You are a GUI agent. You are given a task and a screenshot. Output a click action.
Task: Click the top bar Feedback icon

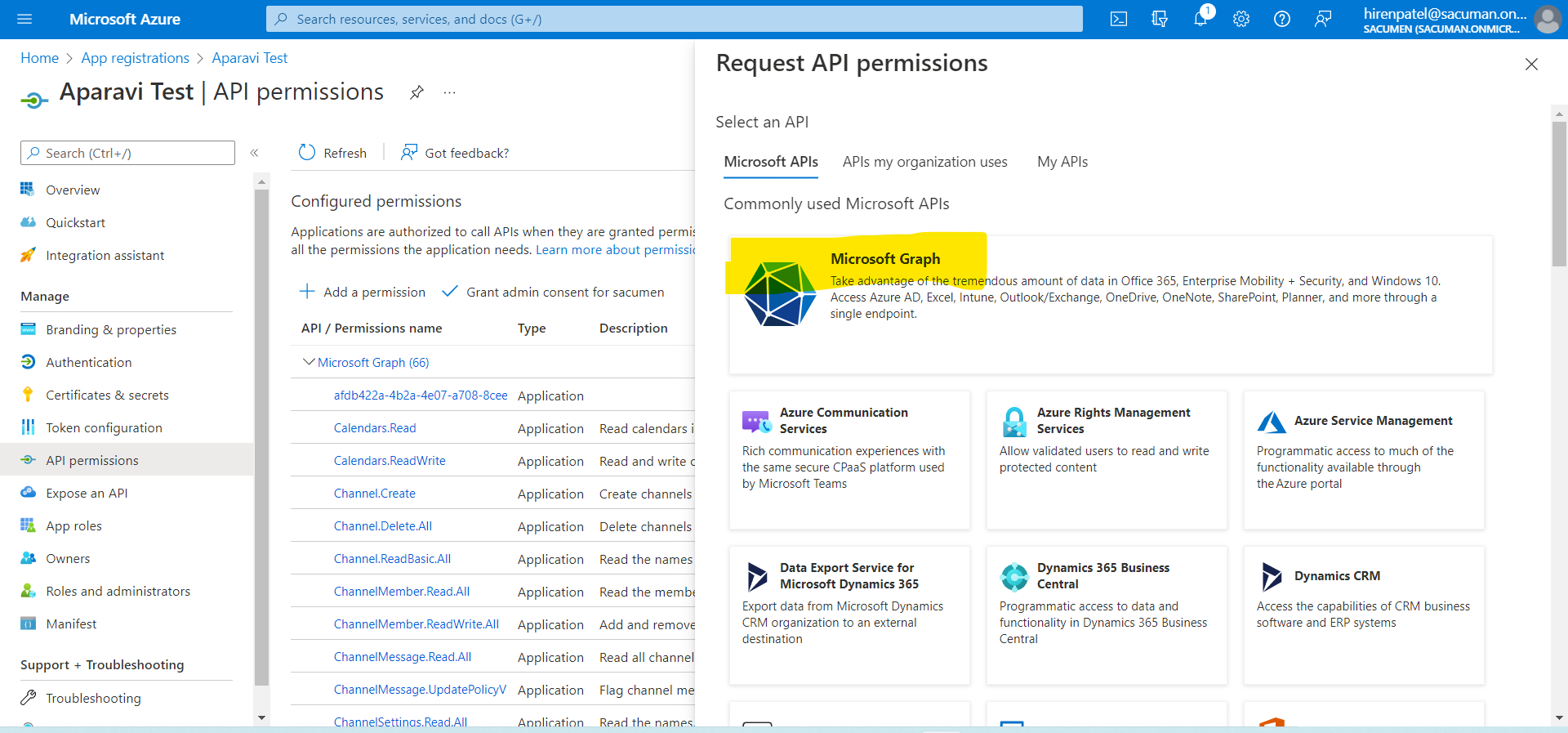(1323, 19)
